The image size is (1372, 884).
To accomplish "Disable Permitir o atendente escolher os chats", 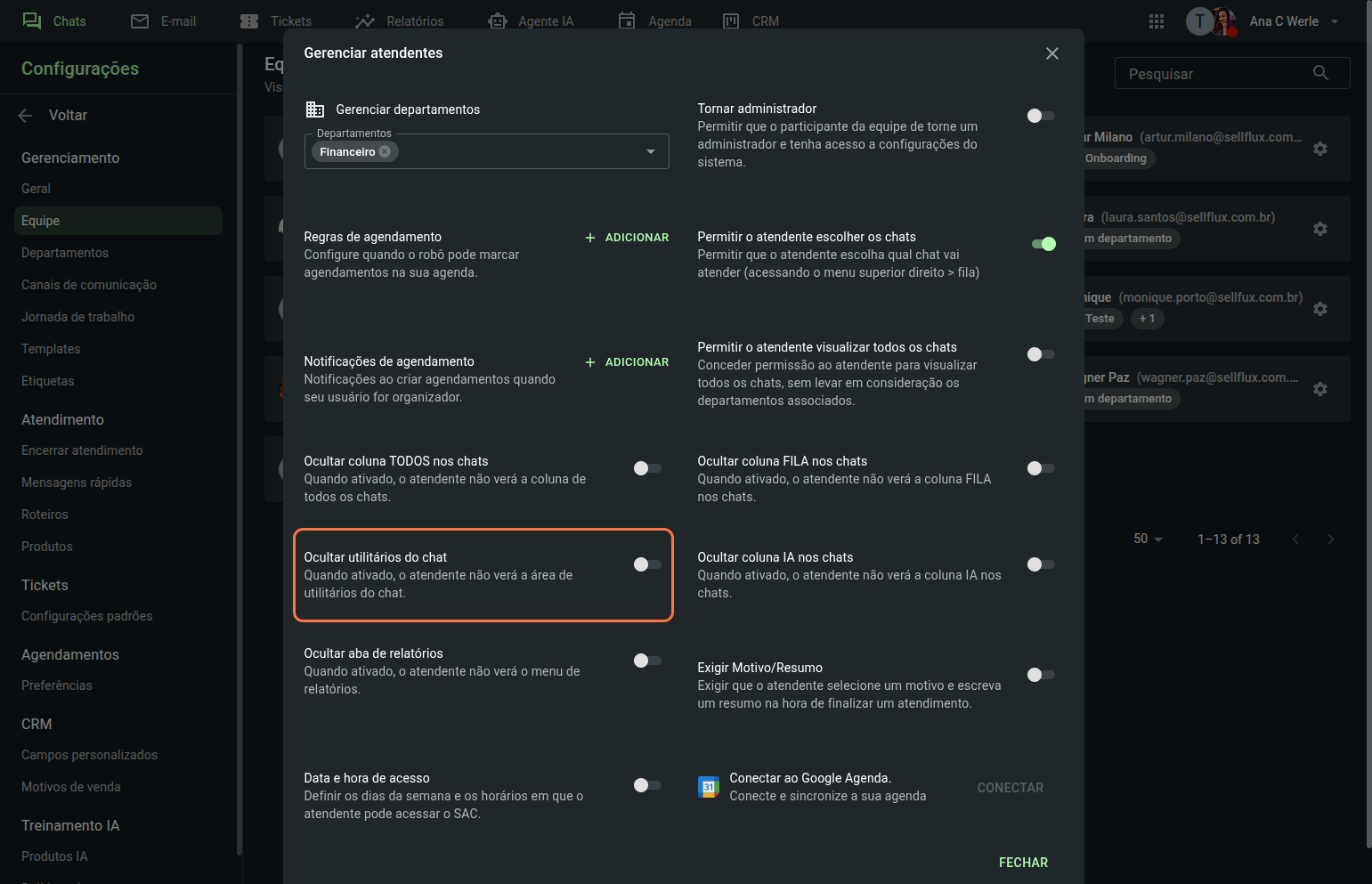I will coord(1043,244).
